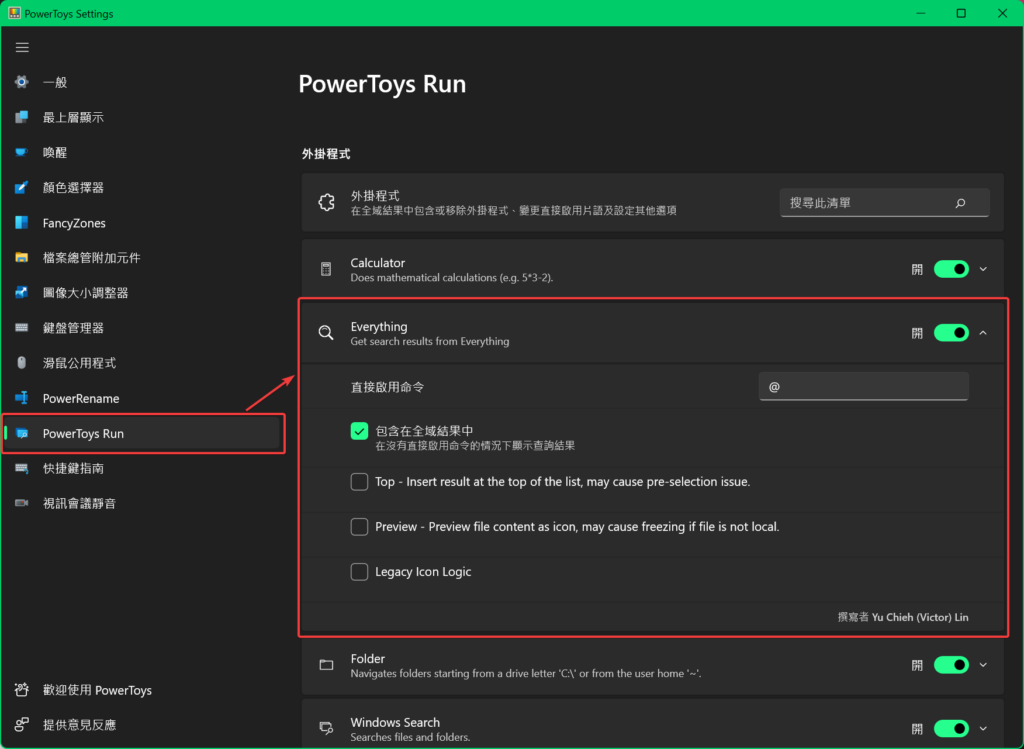Click the 鍵盤管理器 keyboard icon
This screenshot has width=1024, height=749.
pos(22,328)
